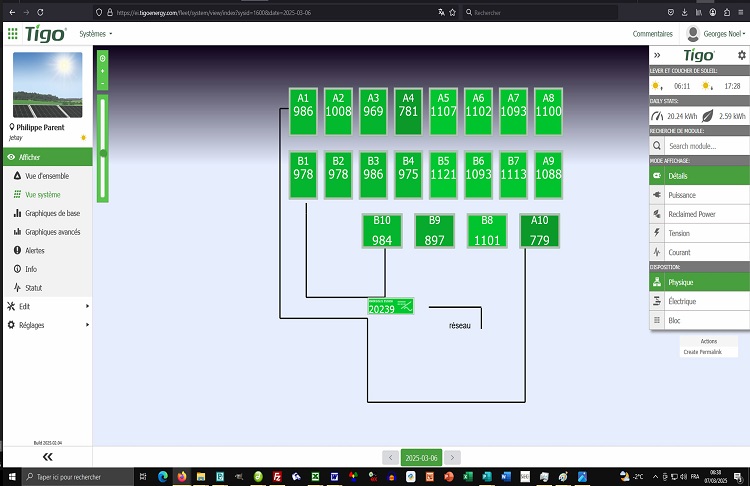Open Alertes in the sidebar

(x=34, y=251)
